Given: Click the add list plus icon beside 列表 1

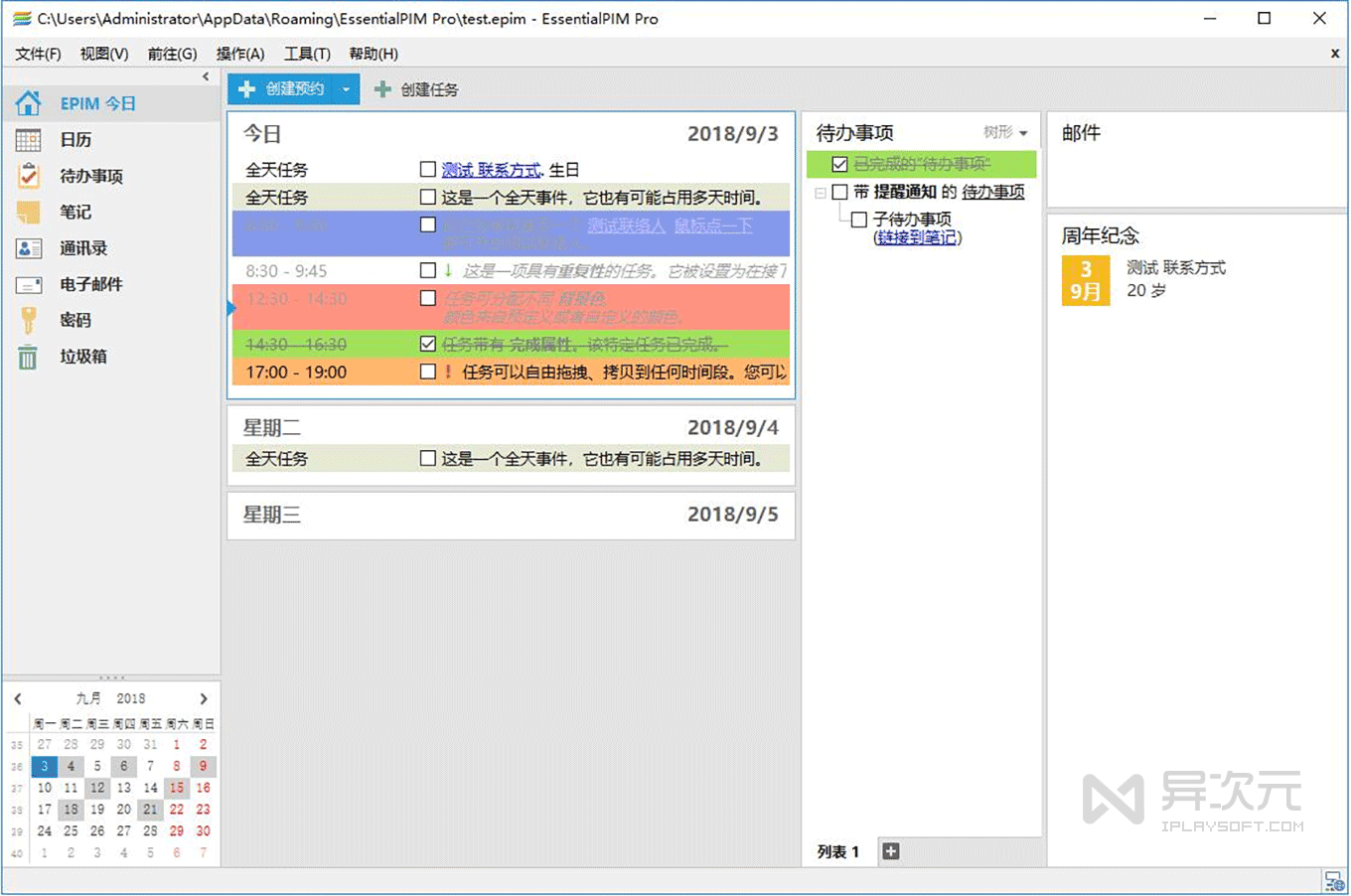Looking at the screenshot, I should pyautogui.click(x=891, y=851).
